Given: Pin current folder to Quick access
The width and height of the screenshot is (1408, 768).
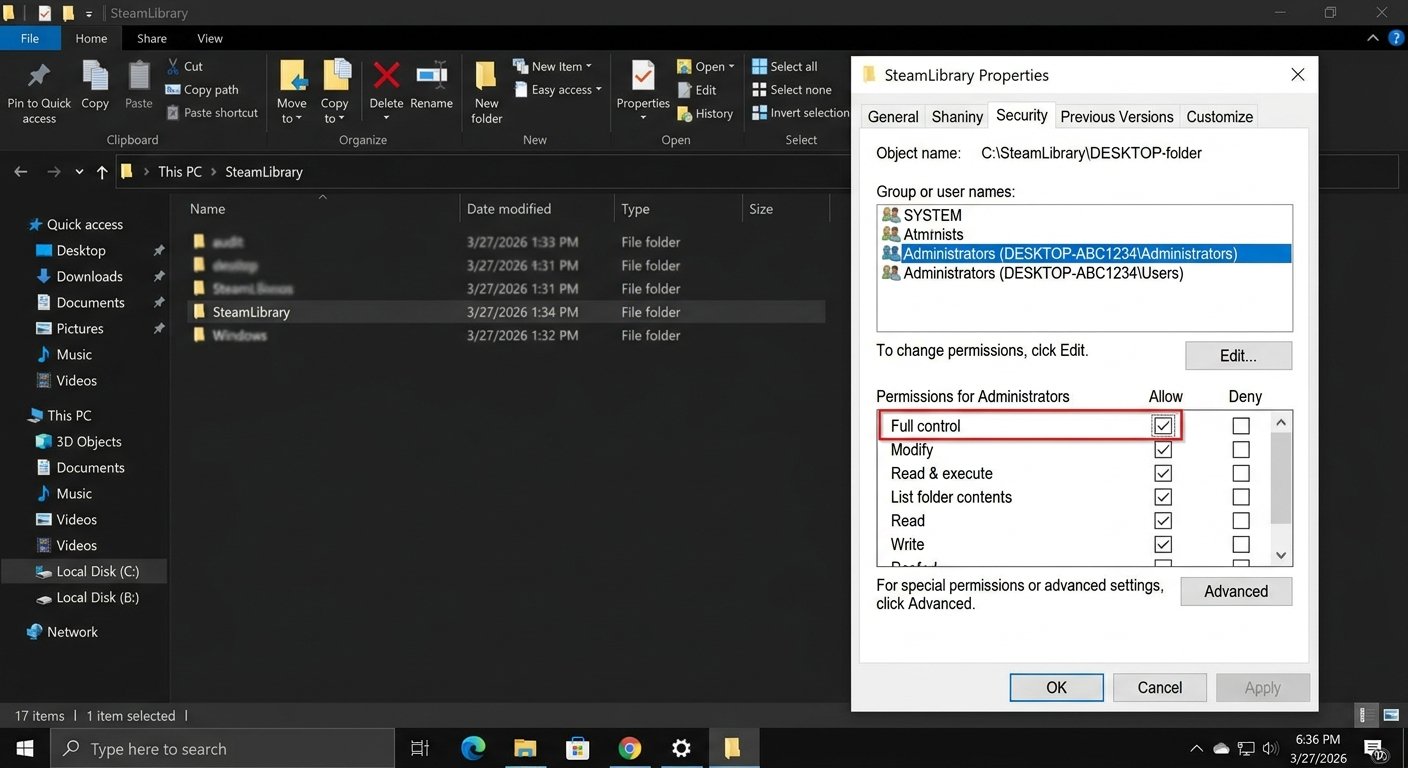Looking at the screenshot, I should [x=39, y=90].
